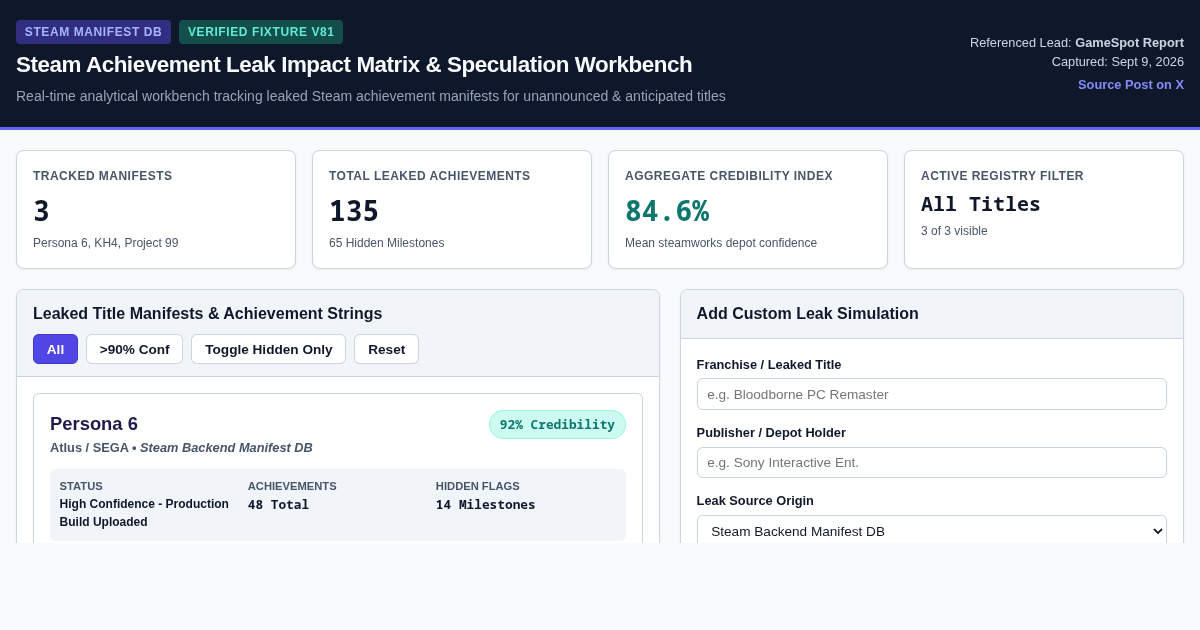Click Toggle Hidden Only button
Viewport: 1200px width, 630px height.
(268, 349)
